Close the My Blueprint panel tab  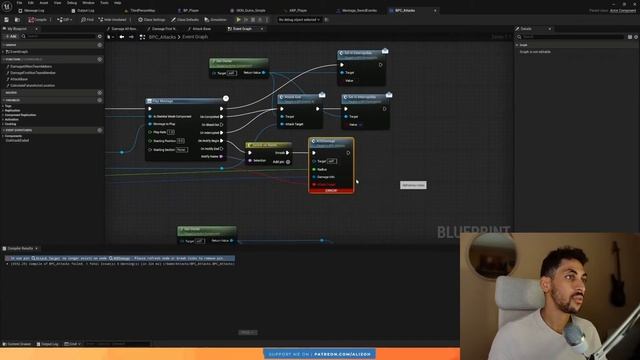pyautogui.click(x=36, y=29)
